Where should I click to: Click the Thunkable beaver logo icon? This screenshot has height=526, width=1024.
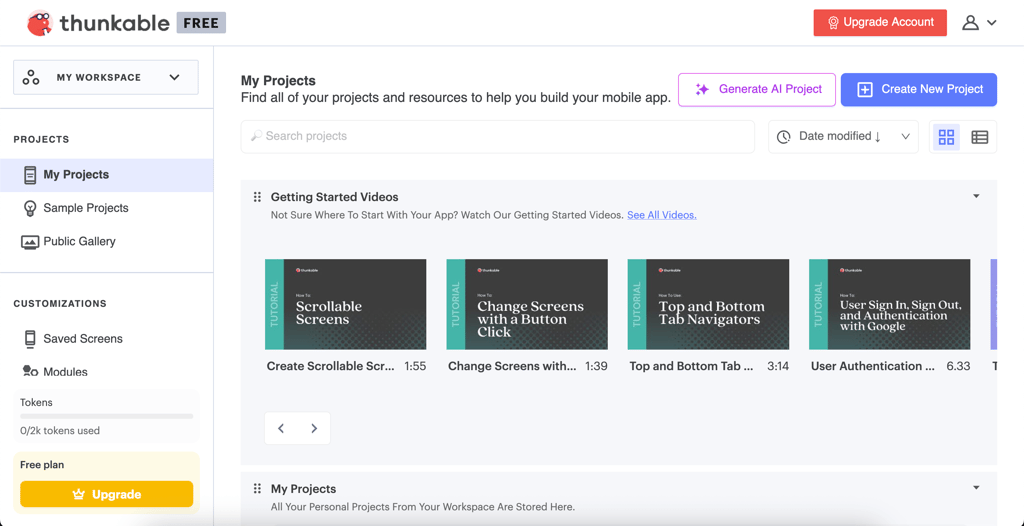click(x=40, y=23)
